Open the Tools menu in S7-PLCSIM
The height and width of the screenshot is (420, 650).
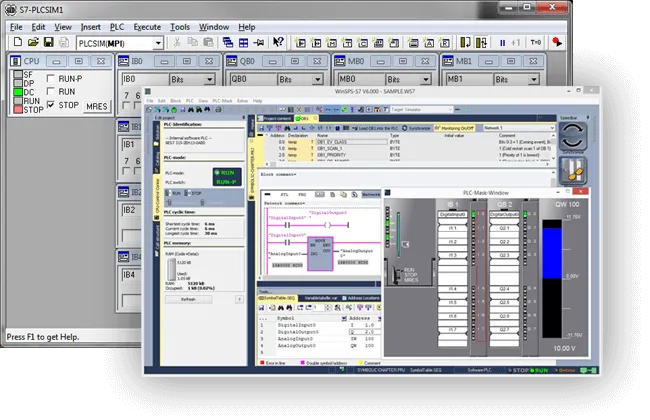[x=180, y=27]
